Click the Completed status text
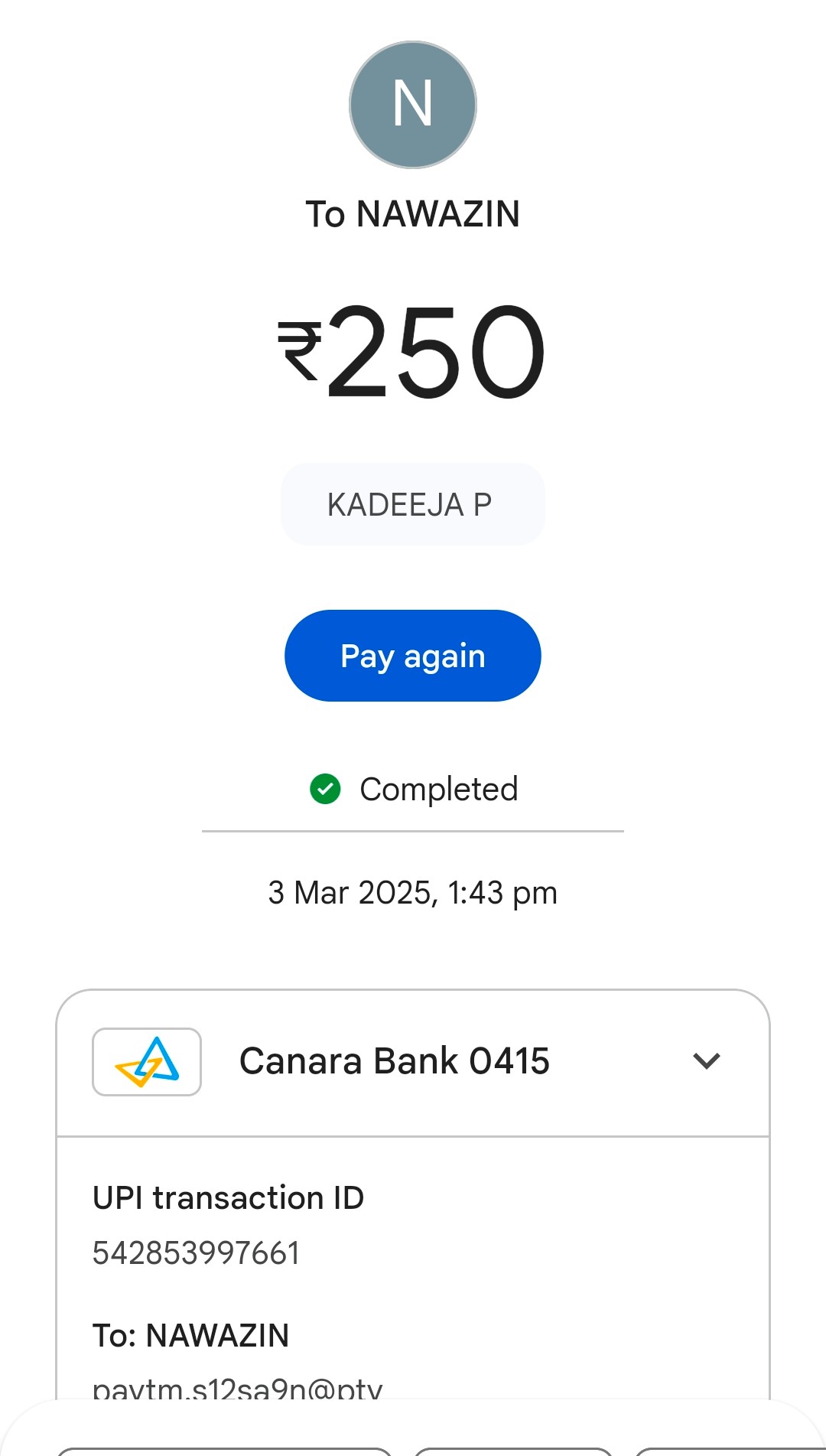Image resolution: width=826 pixels, height=1456 pixels. point(439,789)
